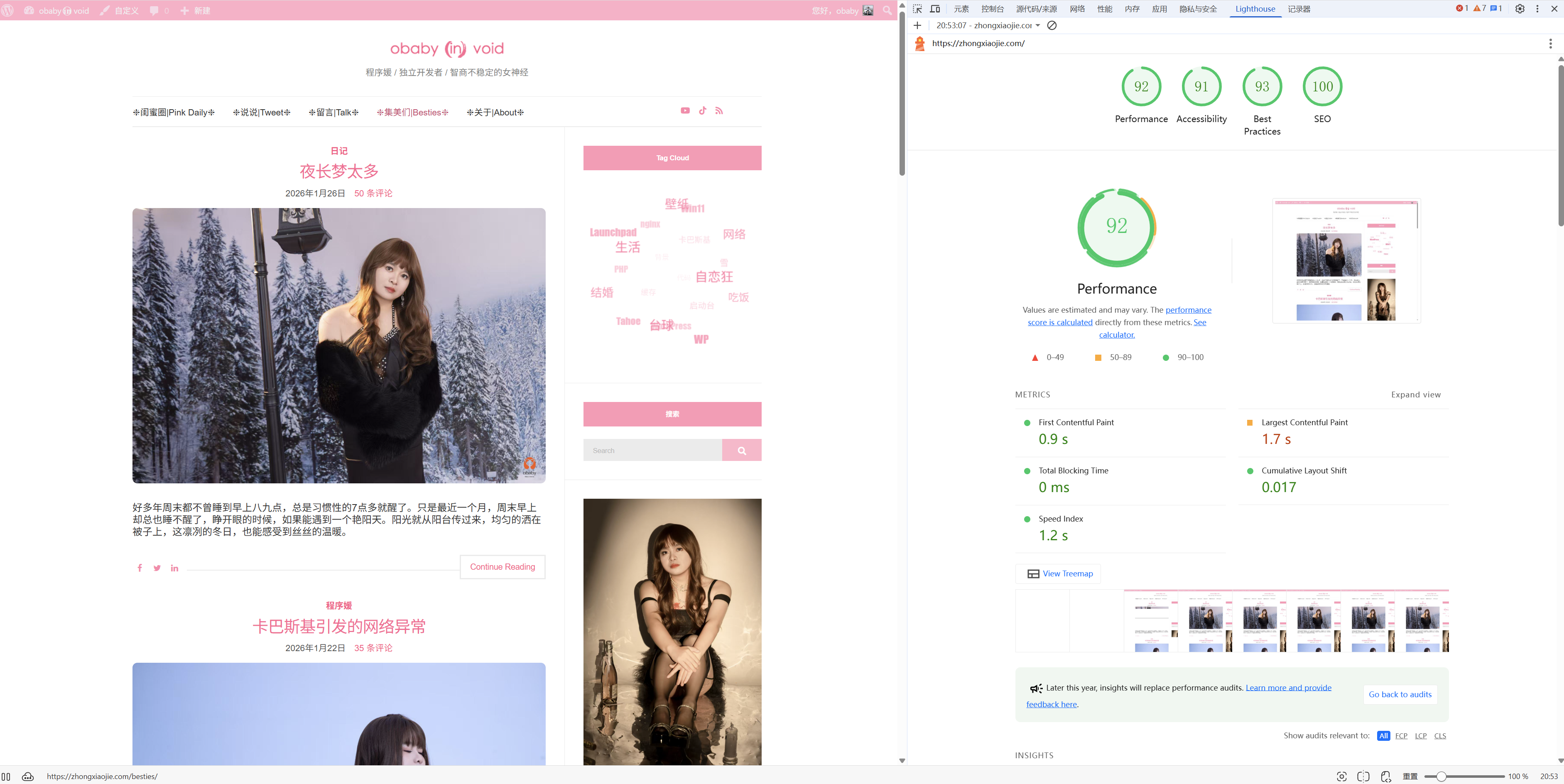Adjust the page zoom slider
This screenshot has height=784, width=1564.
pos(1441,776)
